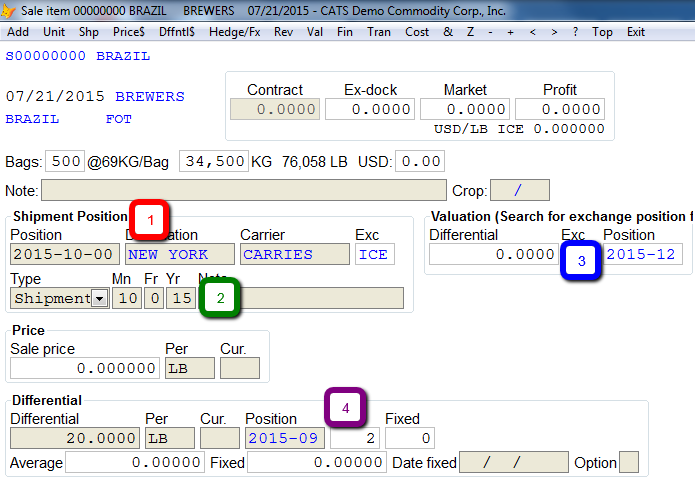Click the Rev menu item
The height and width of the screenshot is (482, 695).
[283, 32]
